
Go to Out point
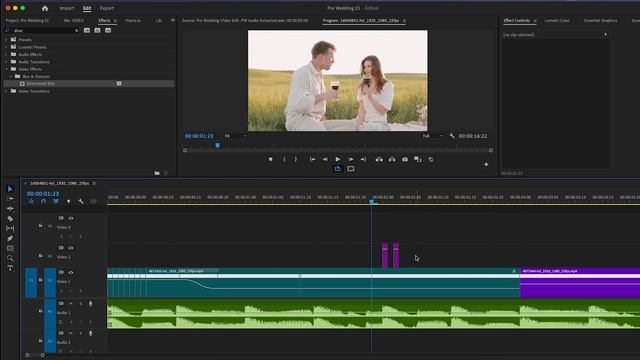363,159
